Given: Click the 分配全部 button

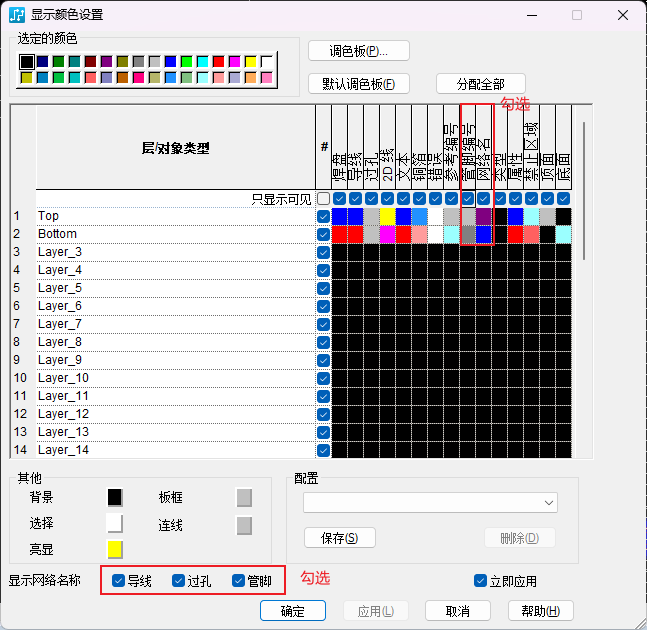Looking at the screenshot, I should click(x=481, y=84).
